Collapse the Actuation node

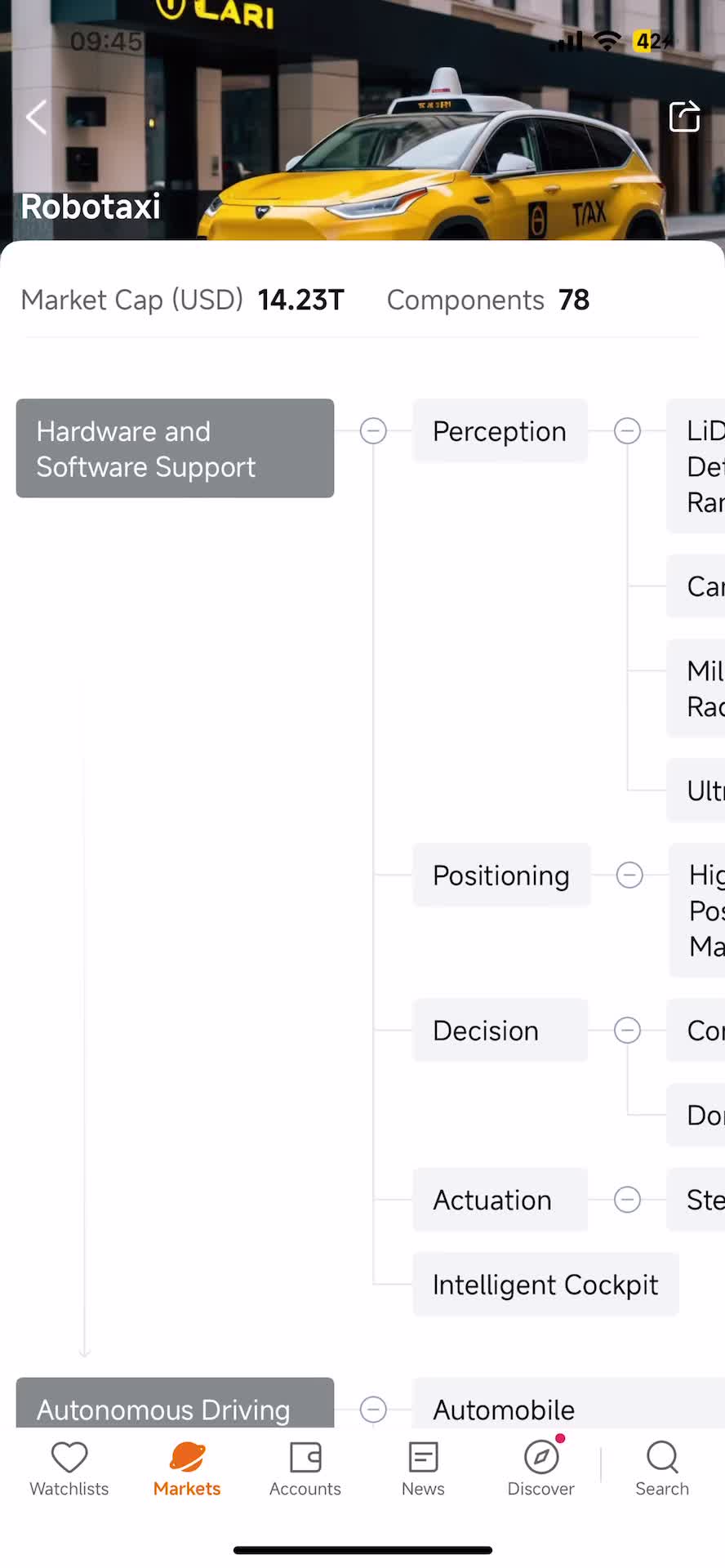tap(627, 1200)
